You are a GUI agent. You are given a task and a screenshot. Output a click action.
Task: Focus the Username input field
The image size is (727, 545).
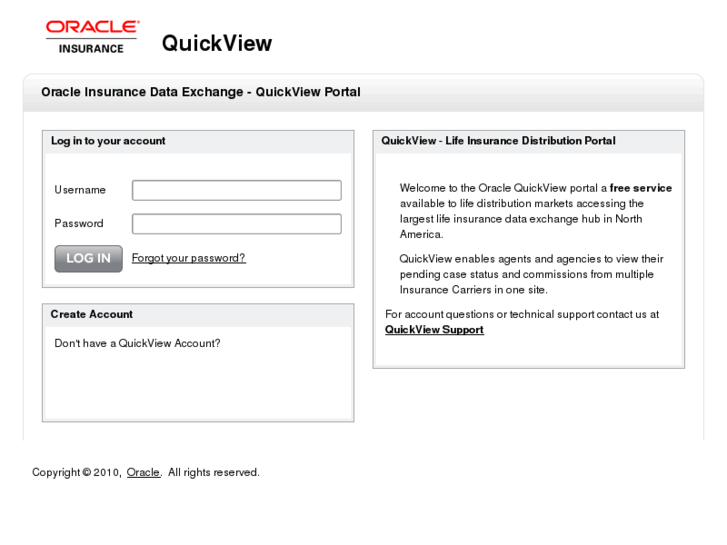pyautogui.click(x=236, y=190)
